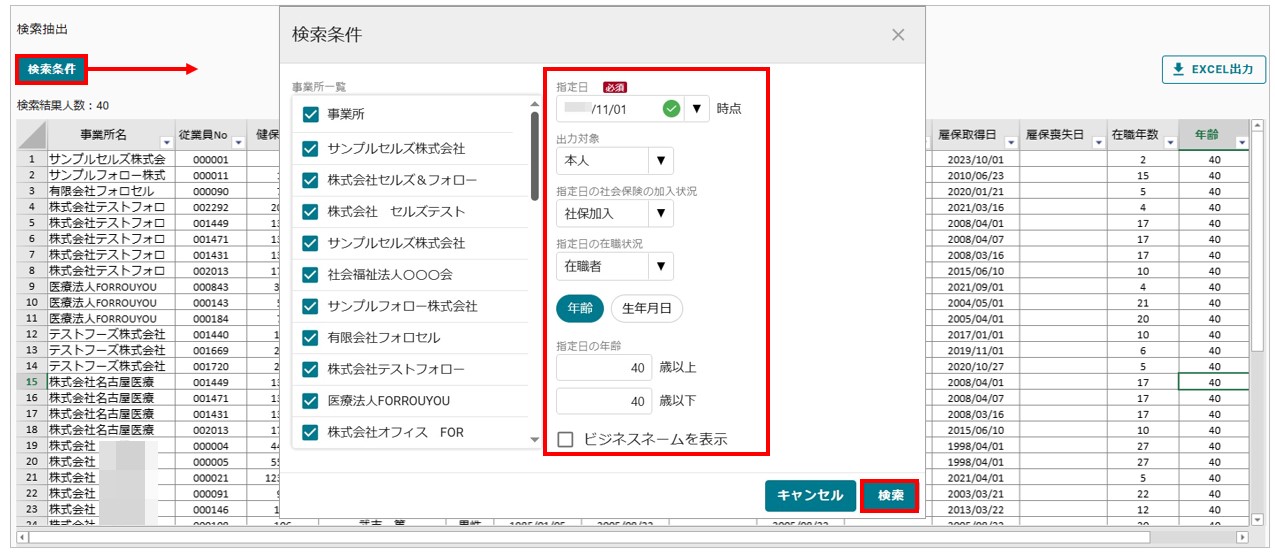Screen dimensions: 1275x557
Task: Uncheck the 事業所 select-all checkbox
Action: click(310, 114)
